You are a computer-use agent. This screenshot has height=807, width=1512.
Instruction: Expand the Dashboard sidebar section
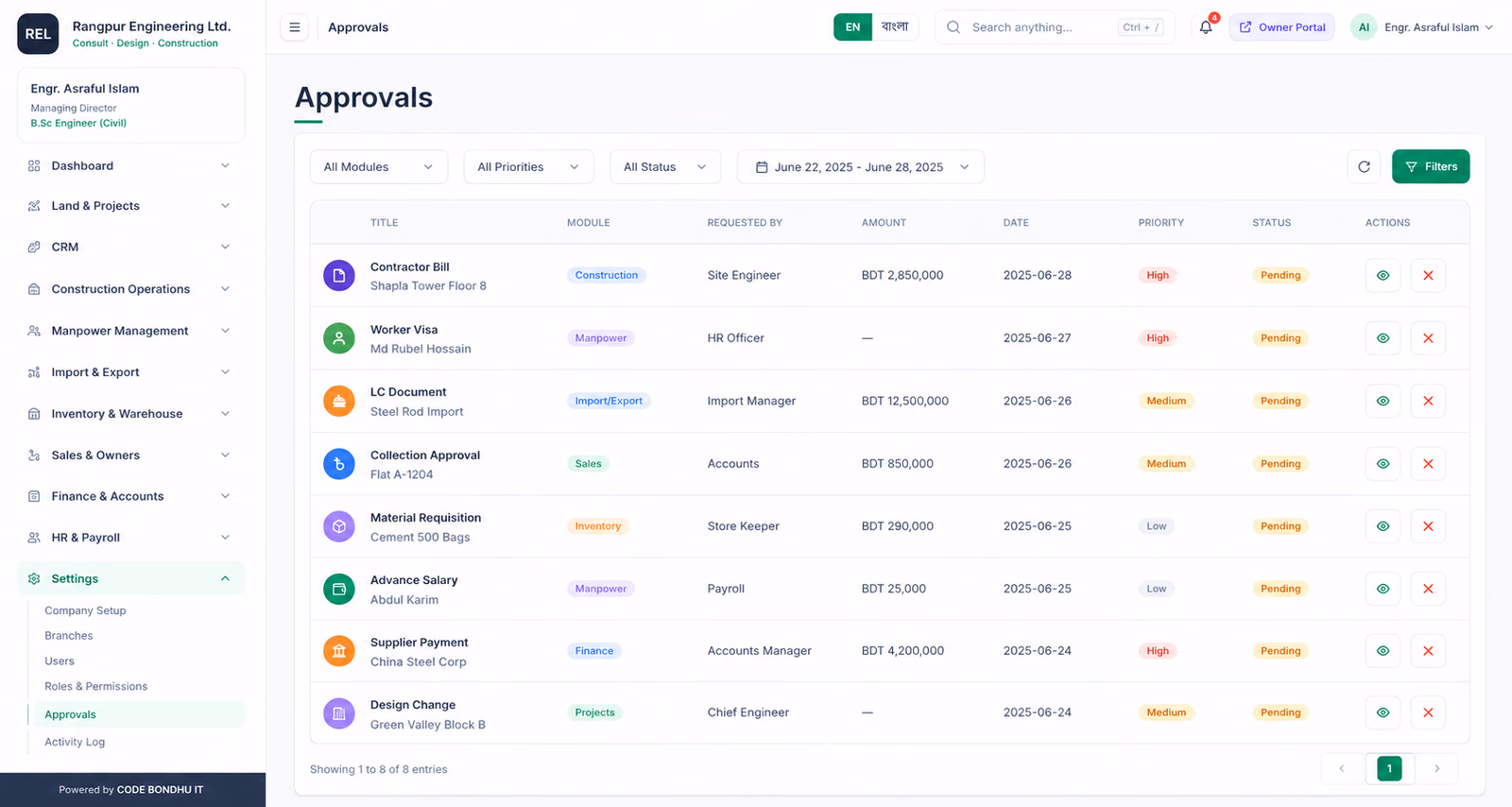pos(130,165)
